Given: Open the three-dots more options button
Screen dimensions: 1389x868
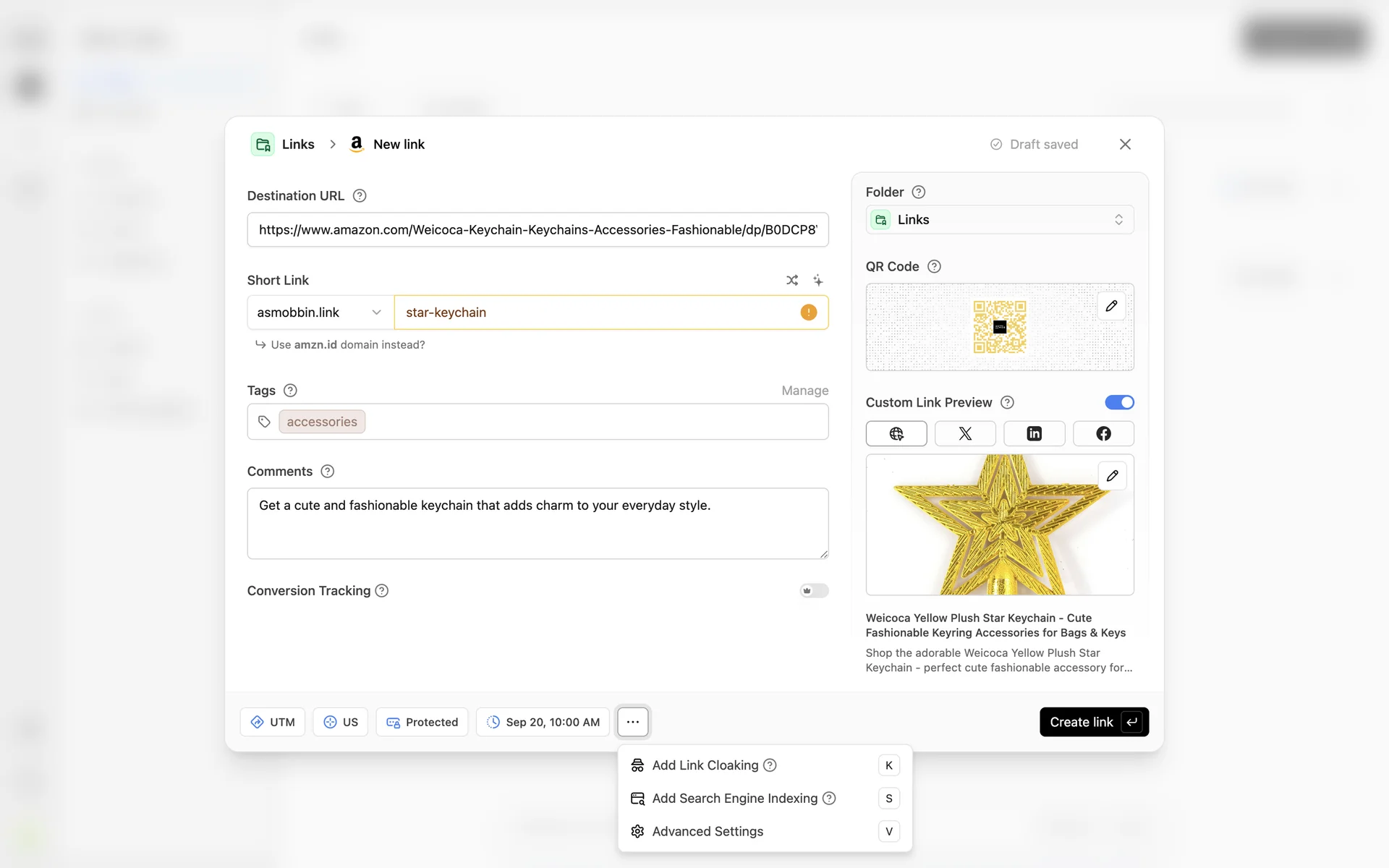Looking at the screenshot, I should pyautogui.click(x=632, y=722).
